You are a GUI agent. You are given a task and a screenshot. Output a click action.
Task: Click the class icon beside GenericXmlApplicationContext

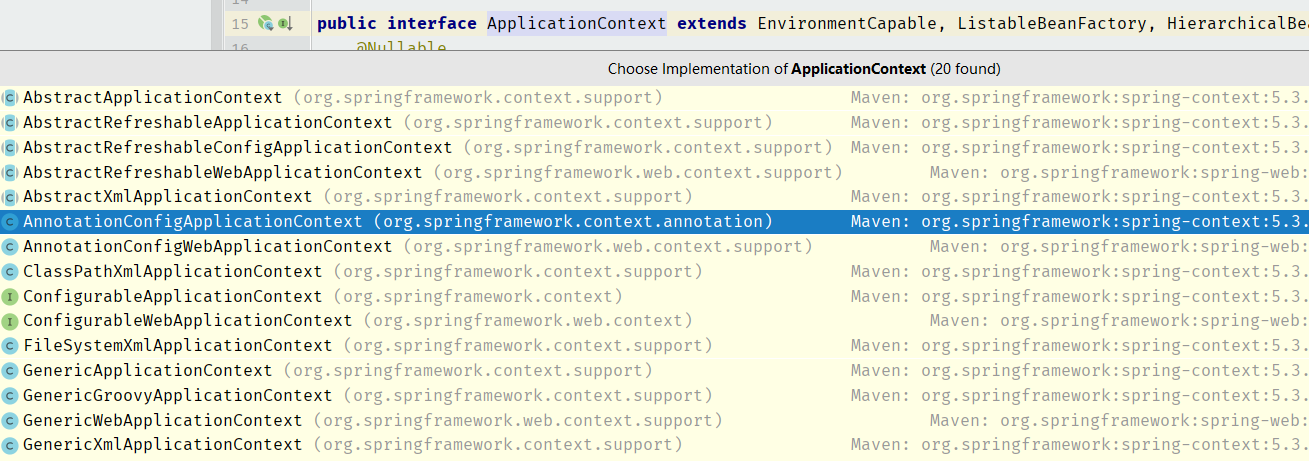click(10, 445)
